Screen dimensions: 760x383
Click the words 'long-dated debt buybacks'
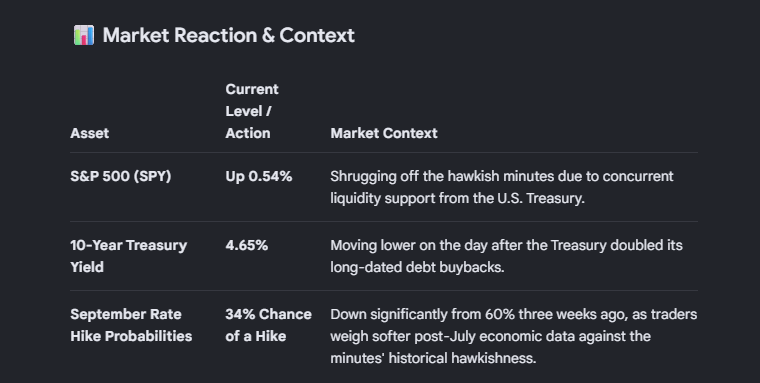click(417, 267)
